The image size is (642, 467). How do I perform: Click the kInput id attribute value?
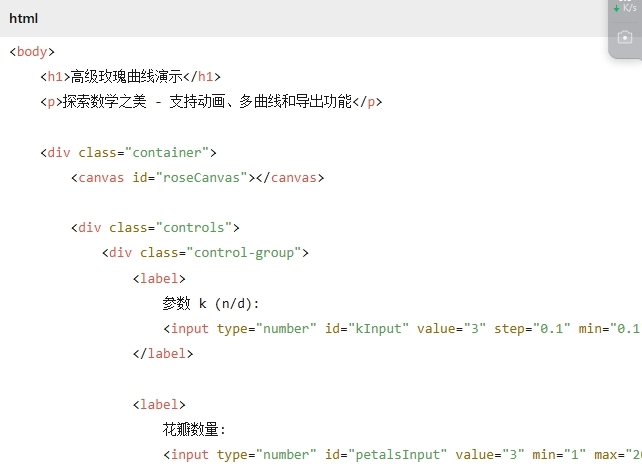click(x=378, y=329)
